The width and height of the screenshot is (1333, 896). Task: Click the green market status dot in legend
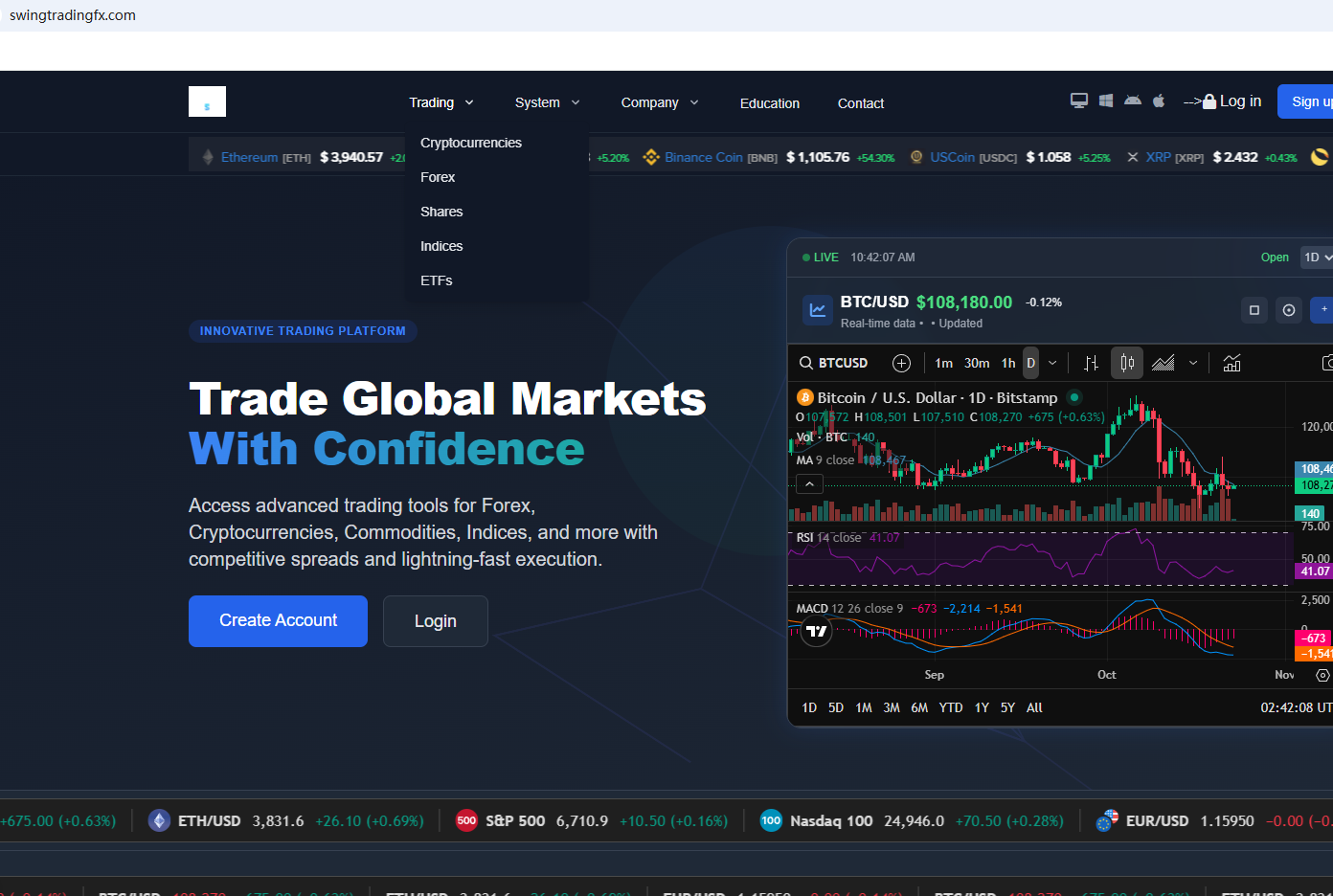[x=1074, y=397]
